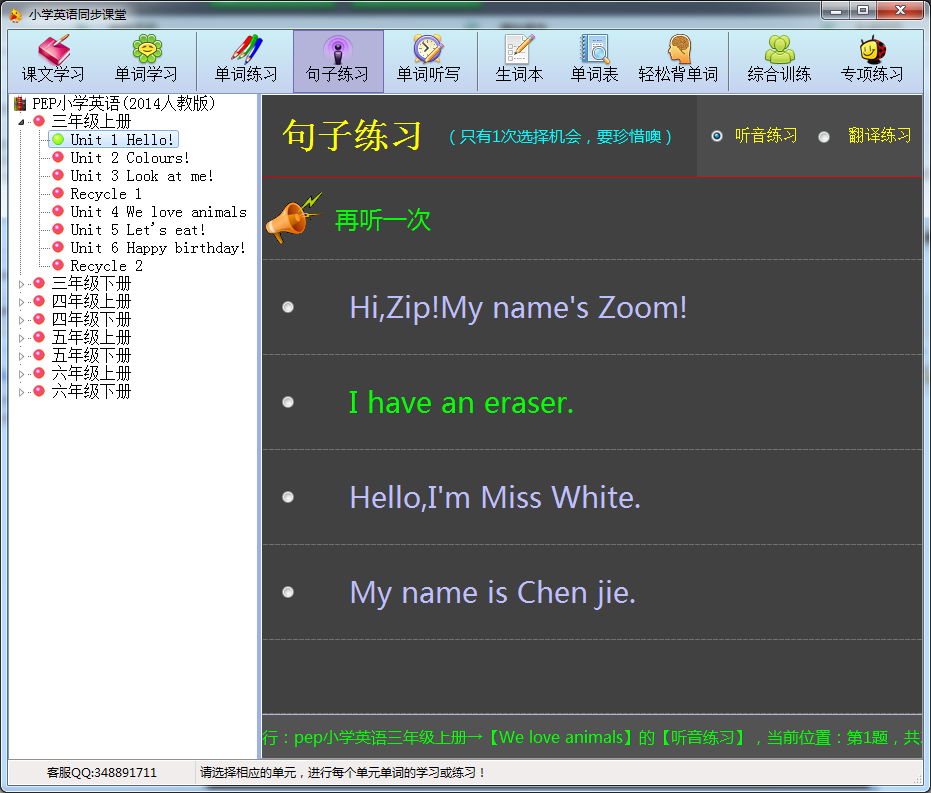The width and height of the screenshot is (931, 793).
Task: Select the 听音练习 listening practice radio button
Action: [717, 136]
